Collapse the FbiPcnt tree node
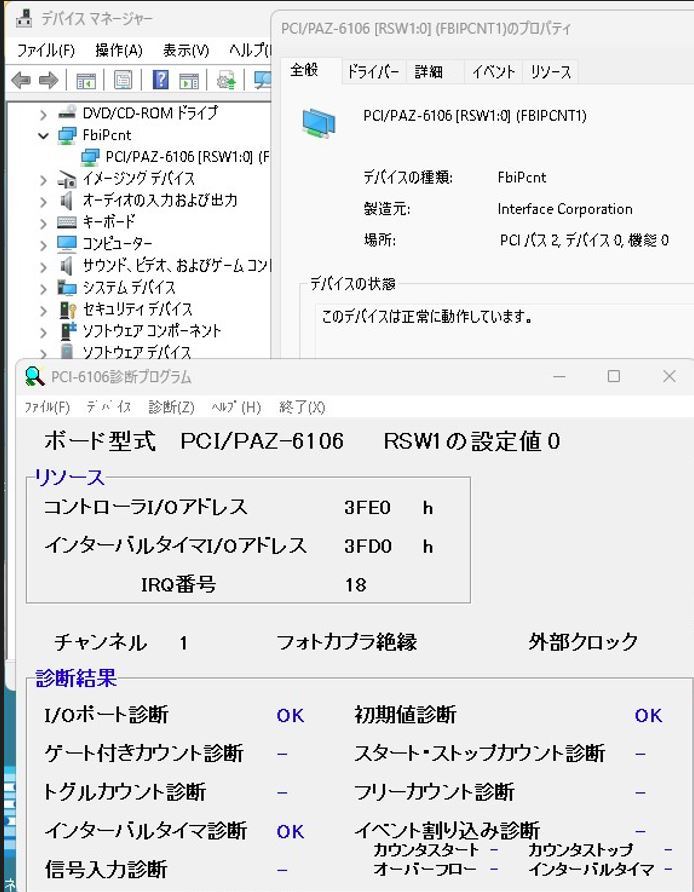 [43, 136]
